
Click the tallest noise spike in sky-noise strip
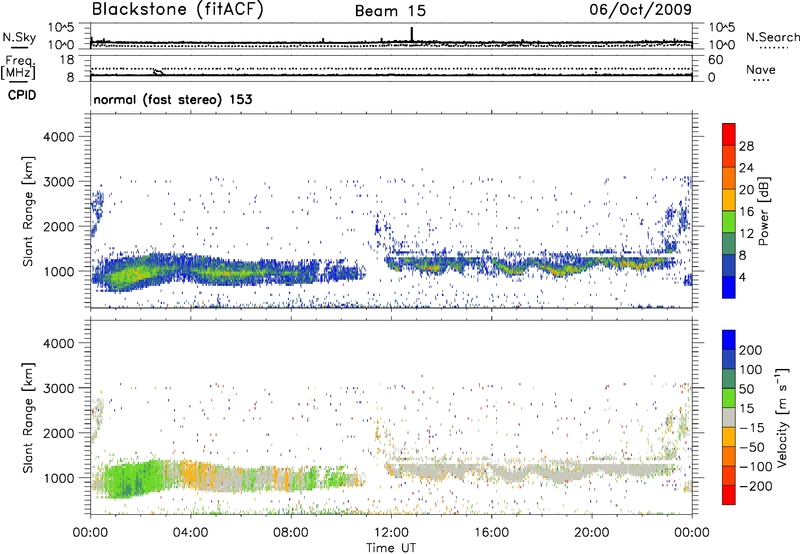pyautogui.click(x=412, y=34)
